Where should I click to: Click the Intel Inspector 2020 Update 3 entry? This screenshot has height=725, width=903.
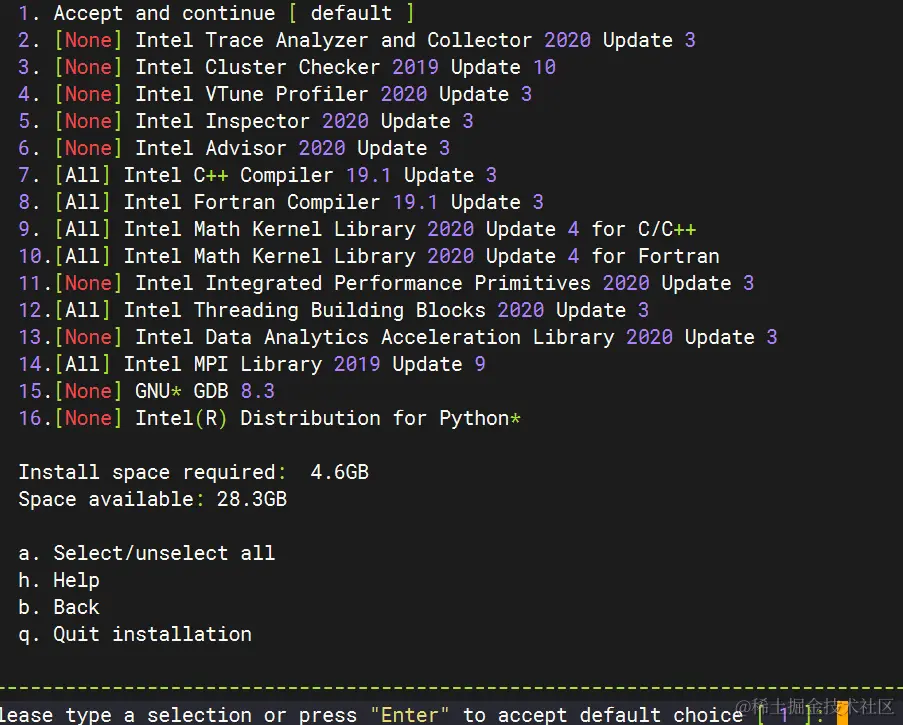click(x=245, y=122)
